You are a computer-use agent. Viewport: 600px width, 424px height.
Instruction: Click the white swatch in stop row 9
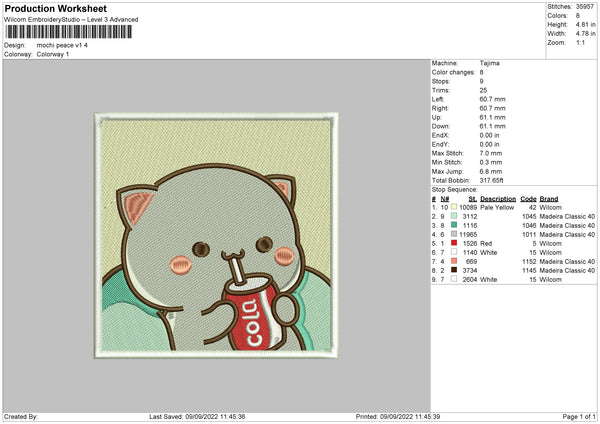[x=454, y=279]
